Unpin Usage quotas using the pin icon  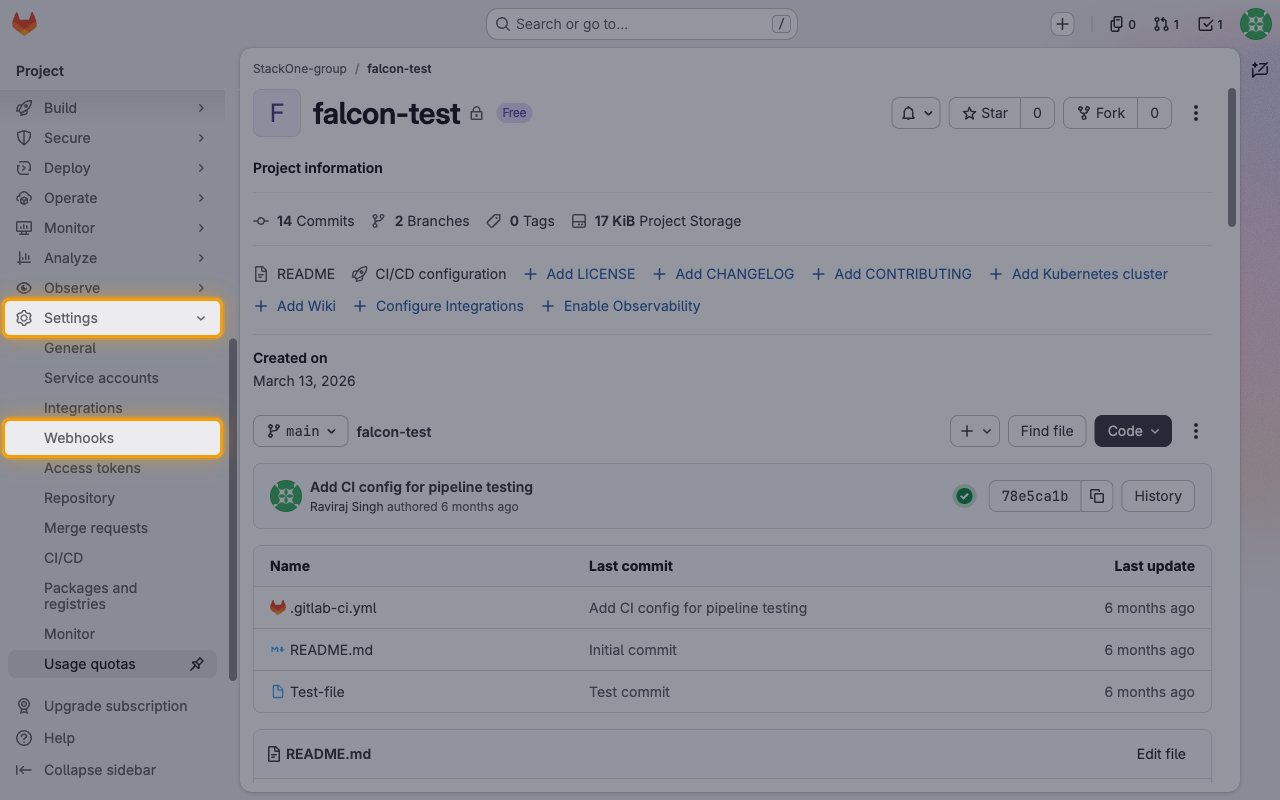tap(197, 664)
